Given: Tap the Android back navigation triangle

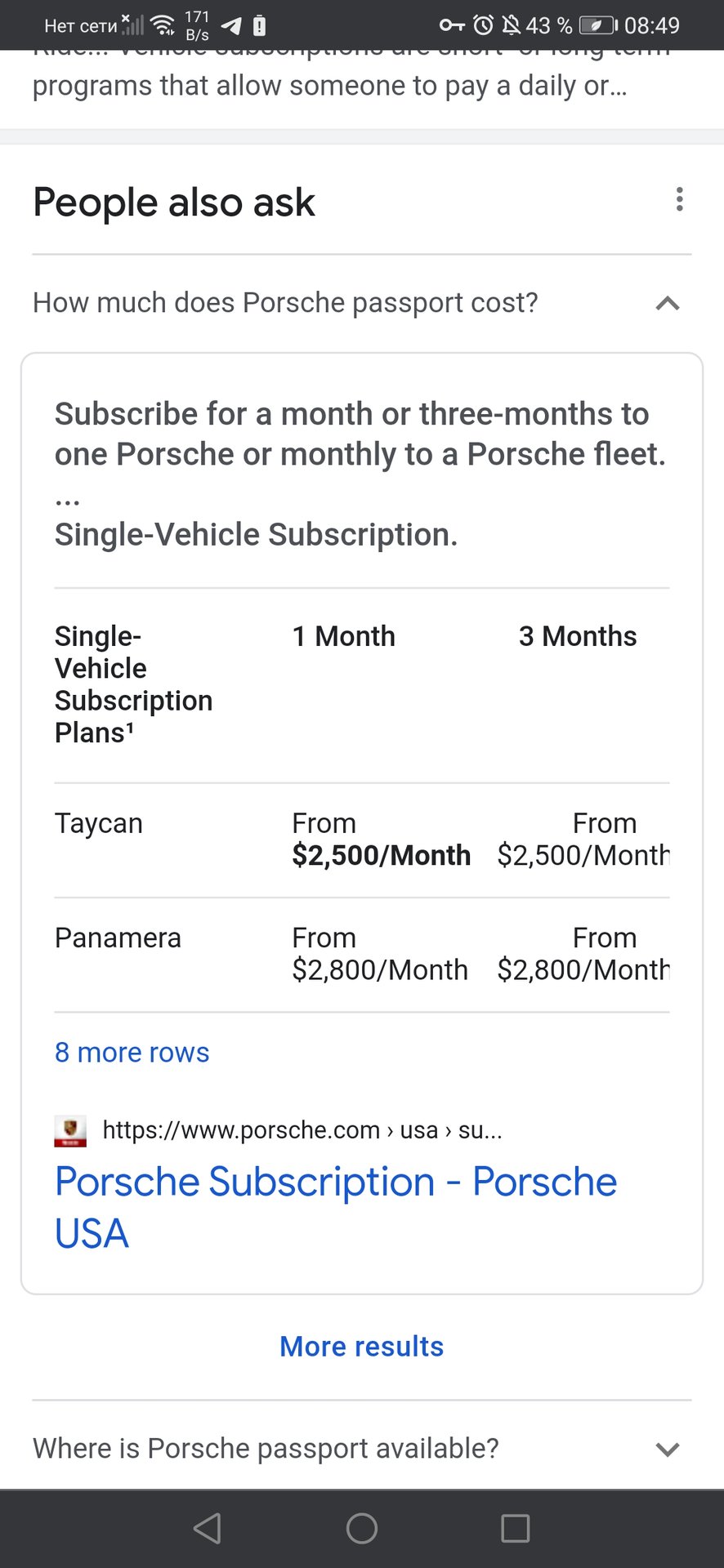Looking at the screenshot, I should tap(208, 1528).
